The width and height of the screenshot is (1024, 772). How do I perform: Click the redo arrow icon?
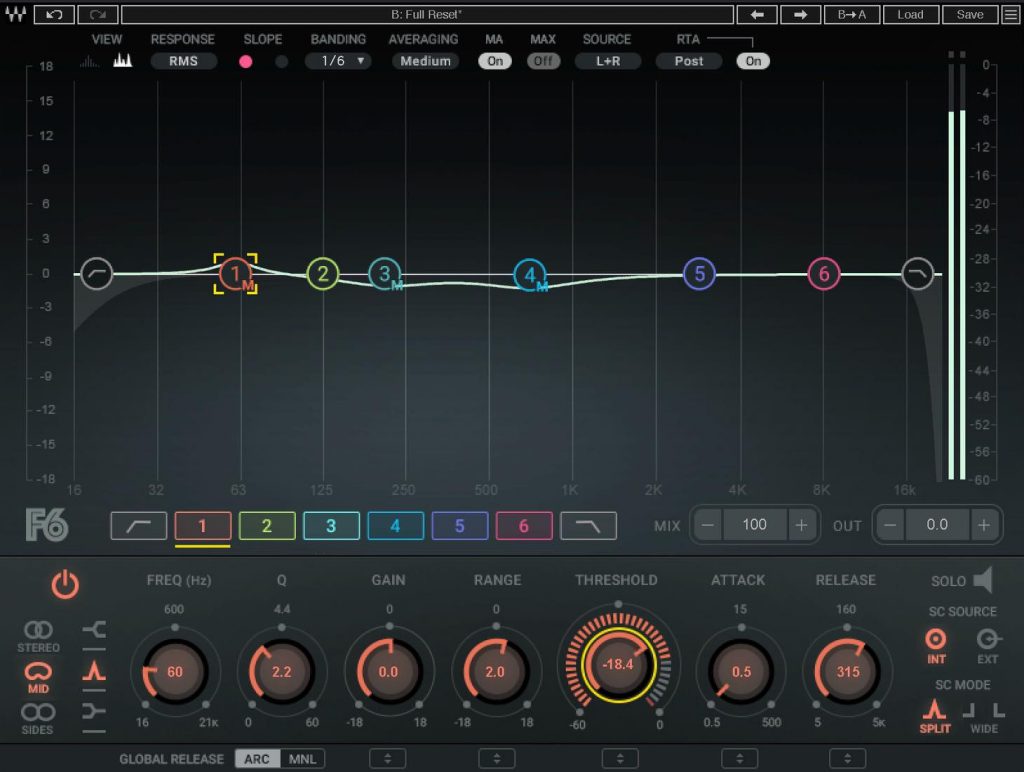[98, 15]
